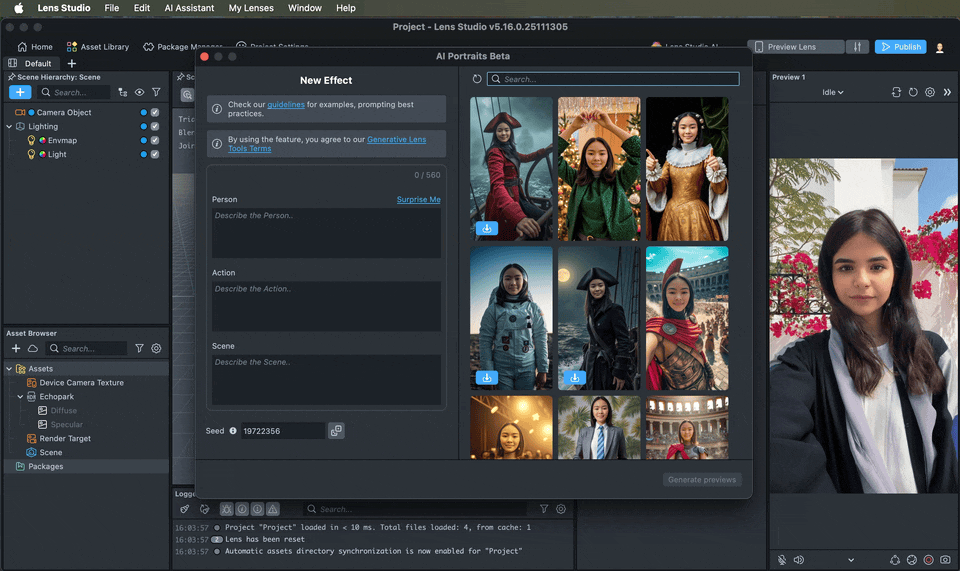Screen dimensions: 960x571
Task: Click the Describe the Person text field
Action: tap(326, 233)
